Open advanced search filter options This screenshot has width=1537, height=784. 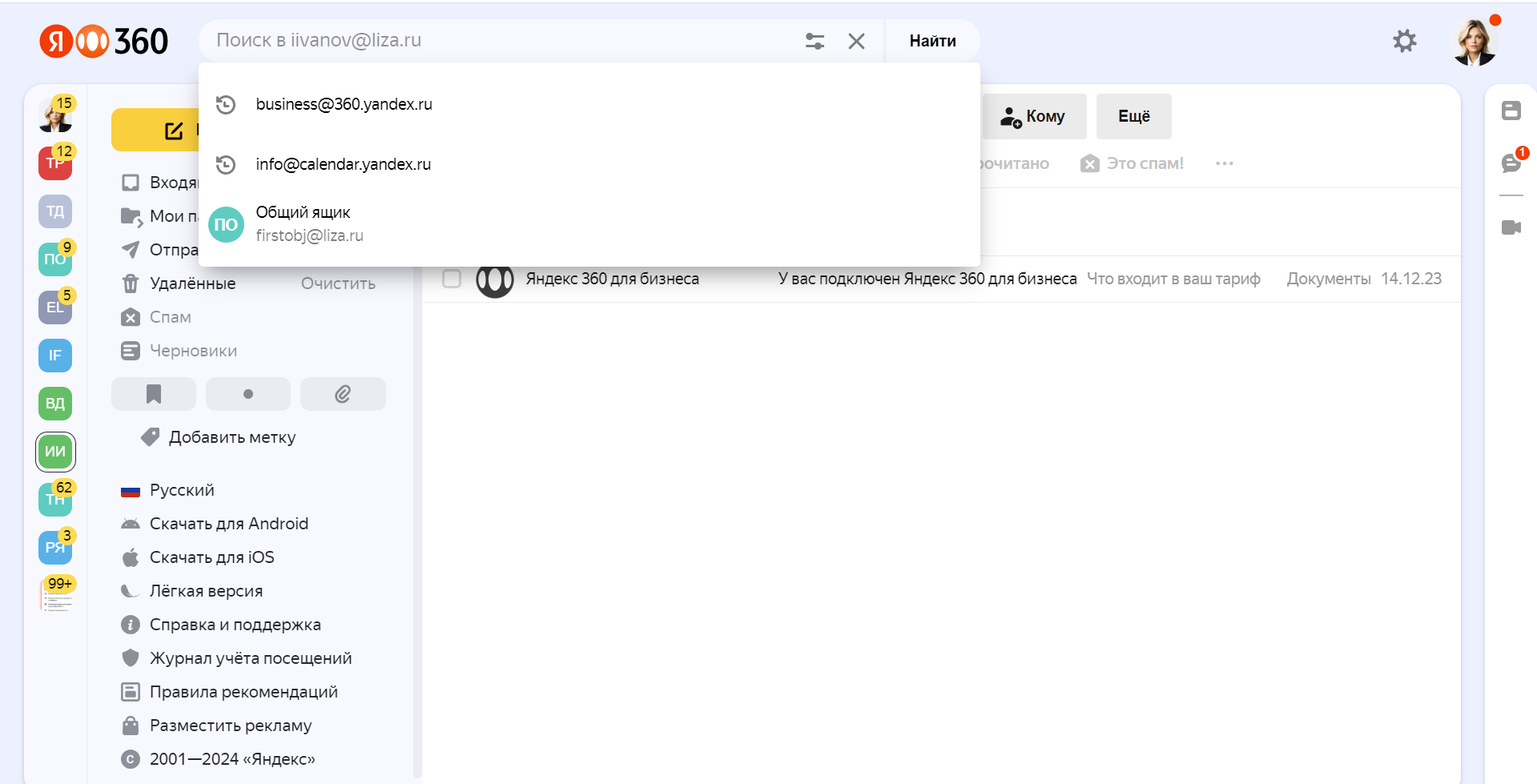(x=815, y=41)
